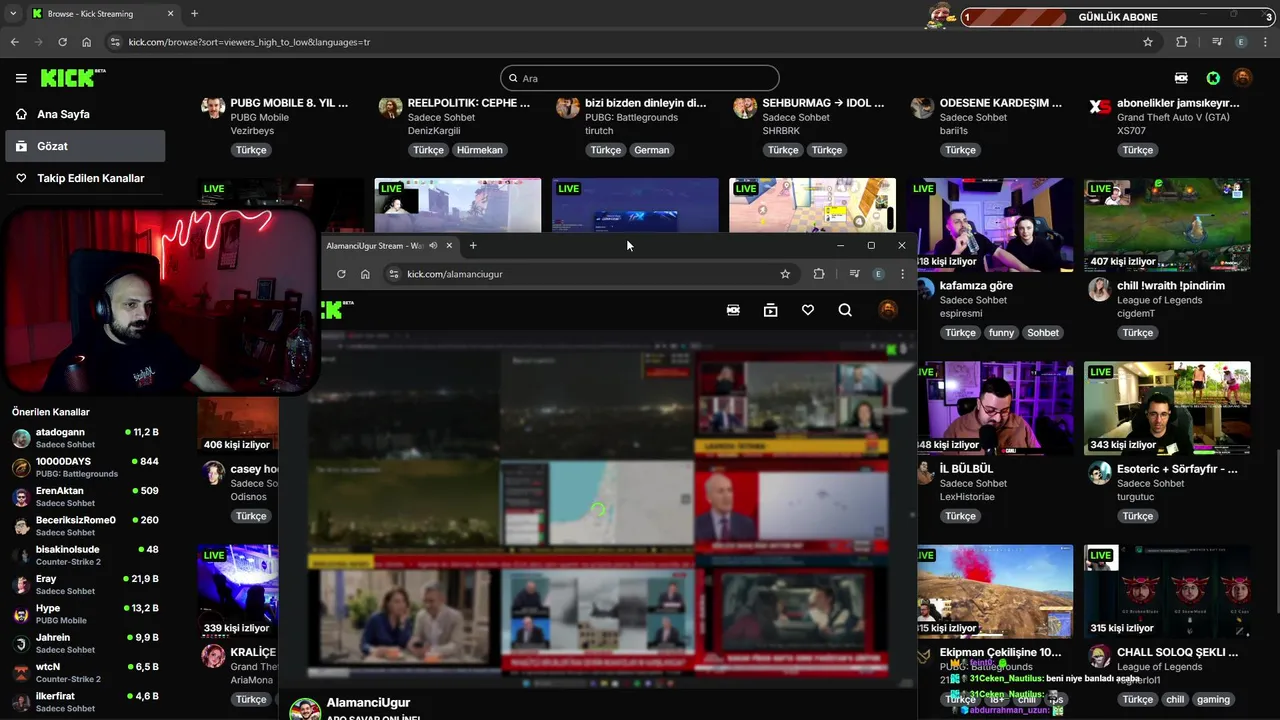Click the blurred AlamanciUgur stream player
The image size is (1280, 720).
[x=611, y=510]
